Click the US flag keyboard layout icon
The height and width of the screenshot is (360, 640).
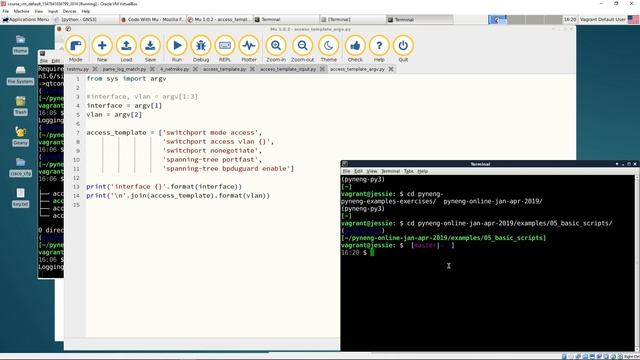pos(633,20)
